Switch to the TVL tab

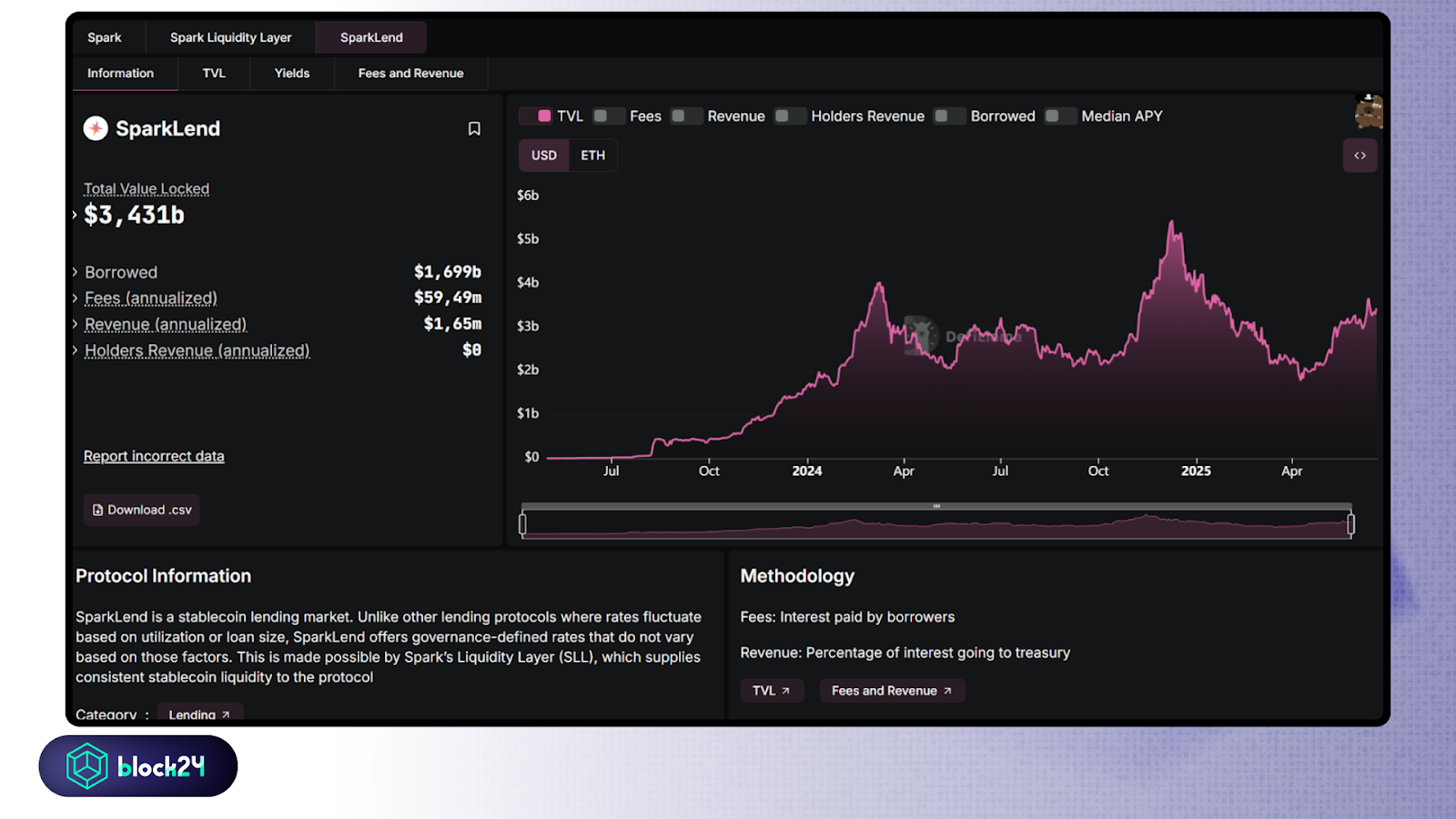214,73
